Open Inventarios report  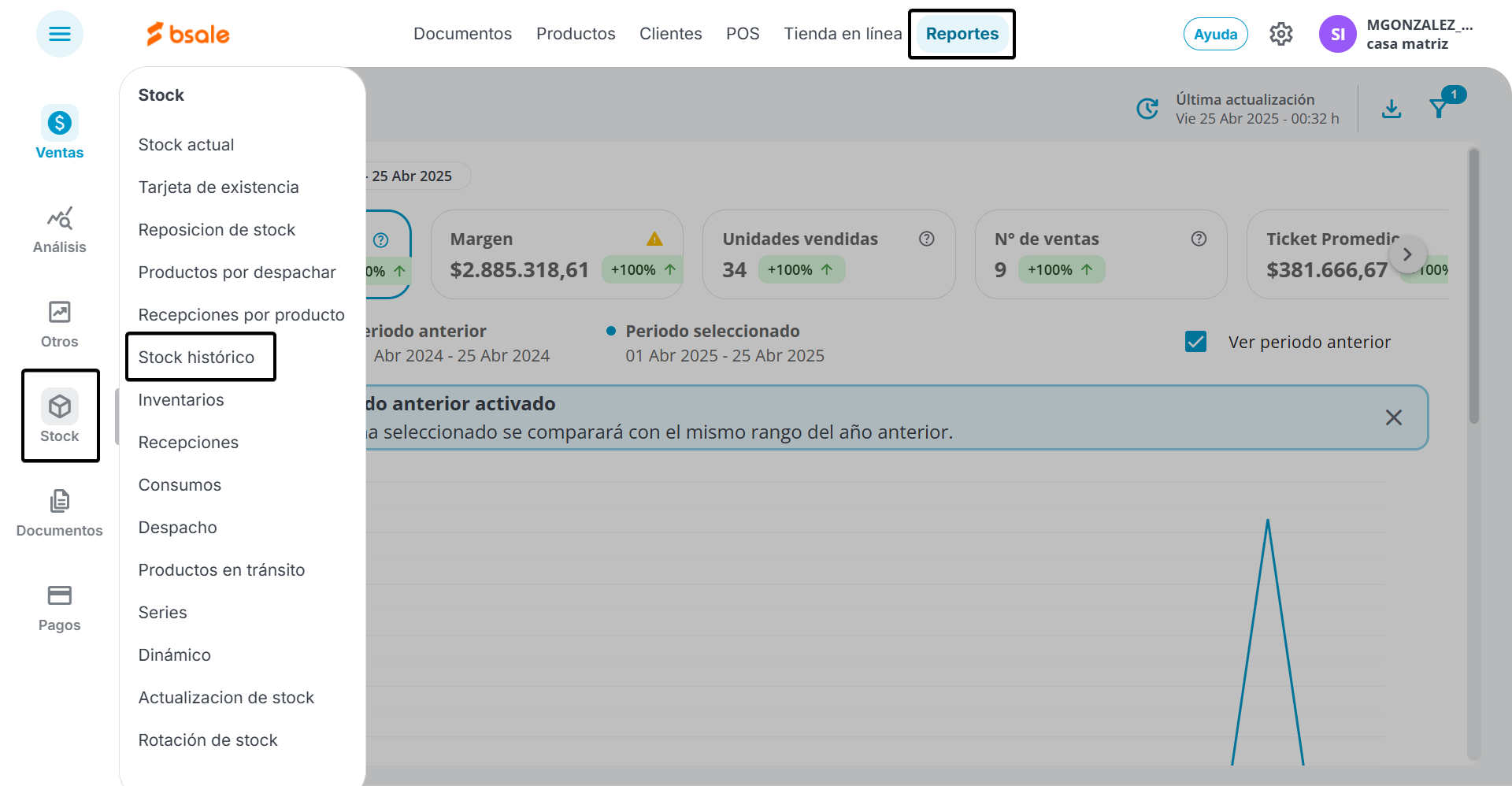(181, 400)
